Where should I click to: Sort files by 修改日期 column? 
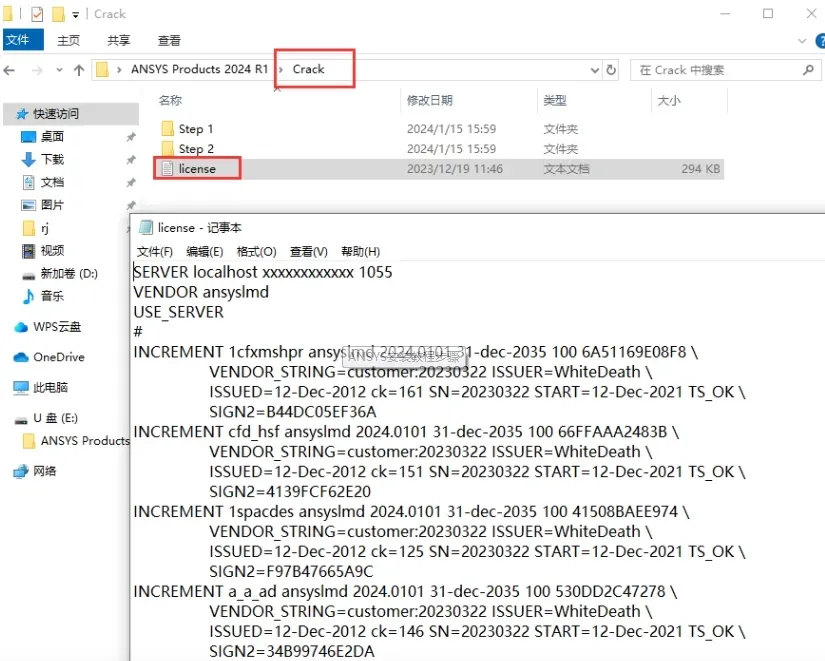[x=430, y=101]
